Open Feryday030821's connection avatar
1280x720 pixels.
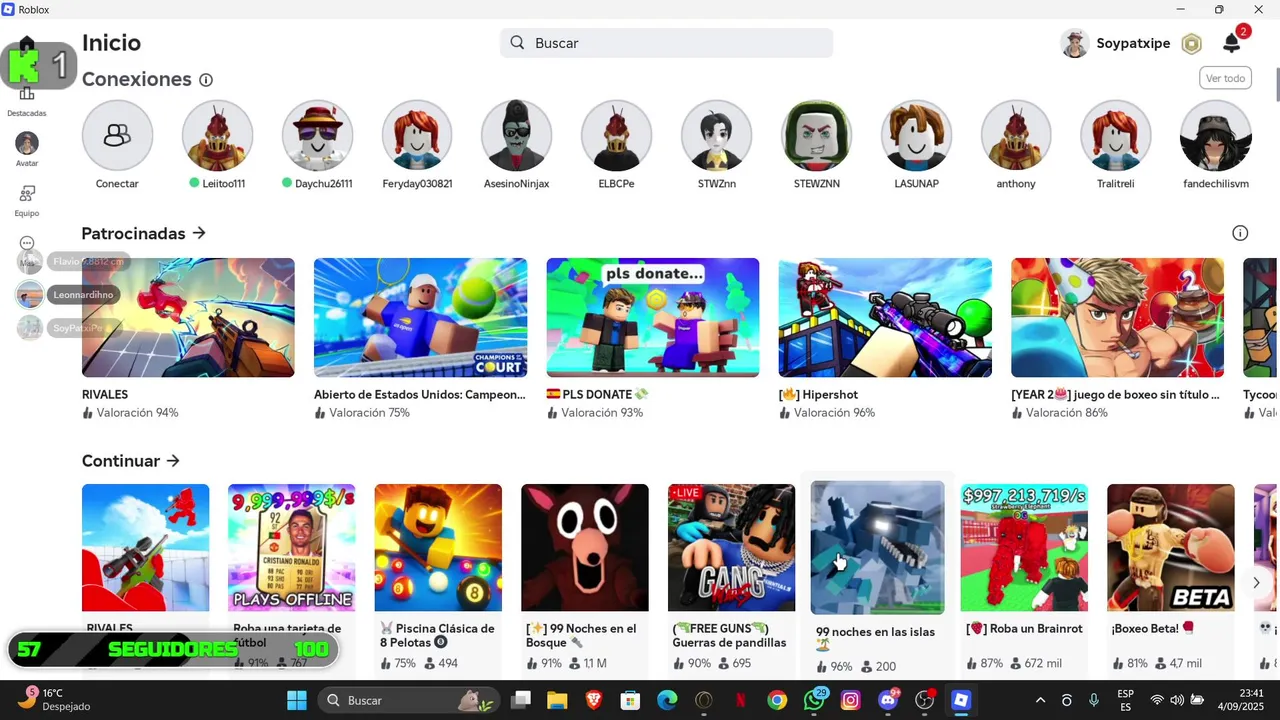pyautogui.click(x=417, y=135)
